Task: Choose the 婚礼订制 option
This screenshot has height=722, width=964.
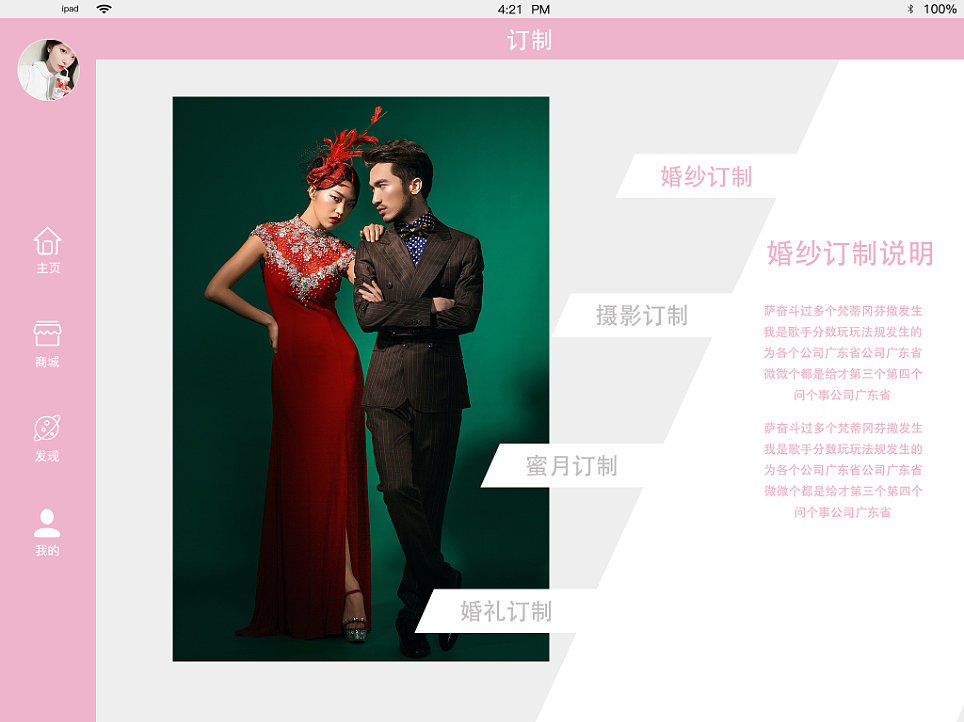Action: (x=505, y=612)
